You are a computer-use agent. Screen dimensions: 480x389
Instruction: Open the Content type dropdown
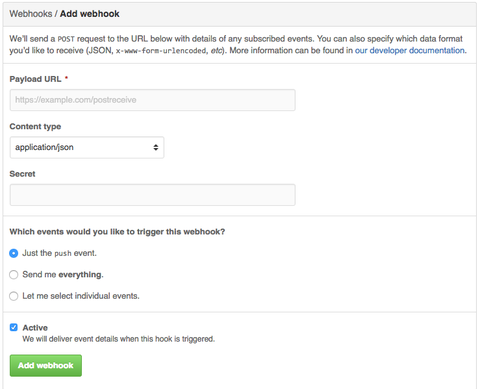point(87,147)
